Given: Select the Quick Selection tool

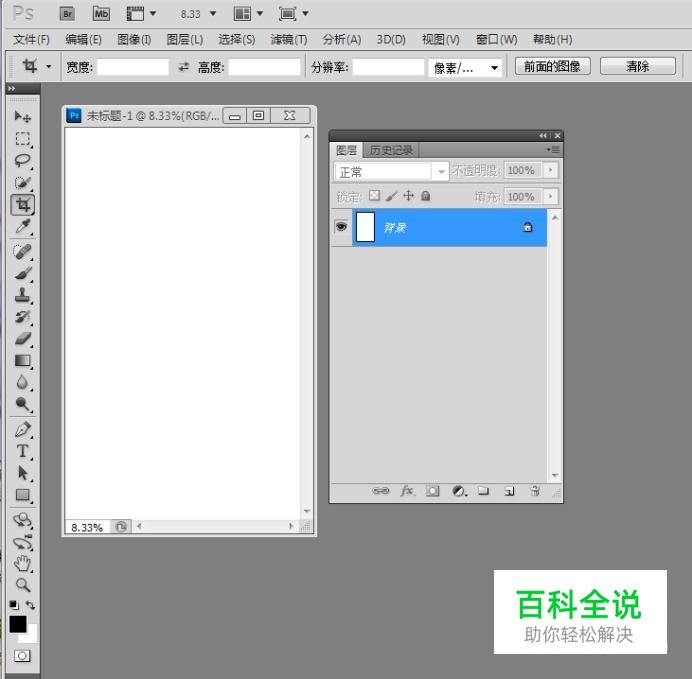Looking at the screenshot, I should click(x=23, y=182).
